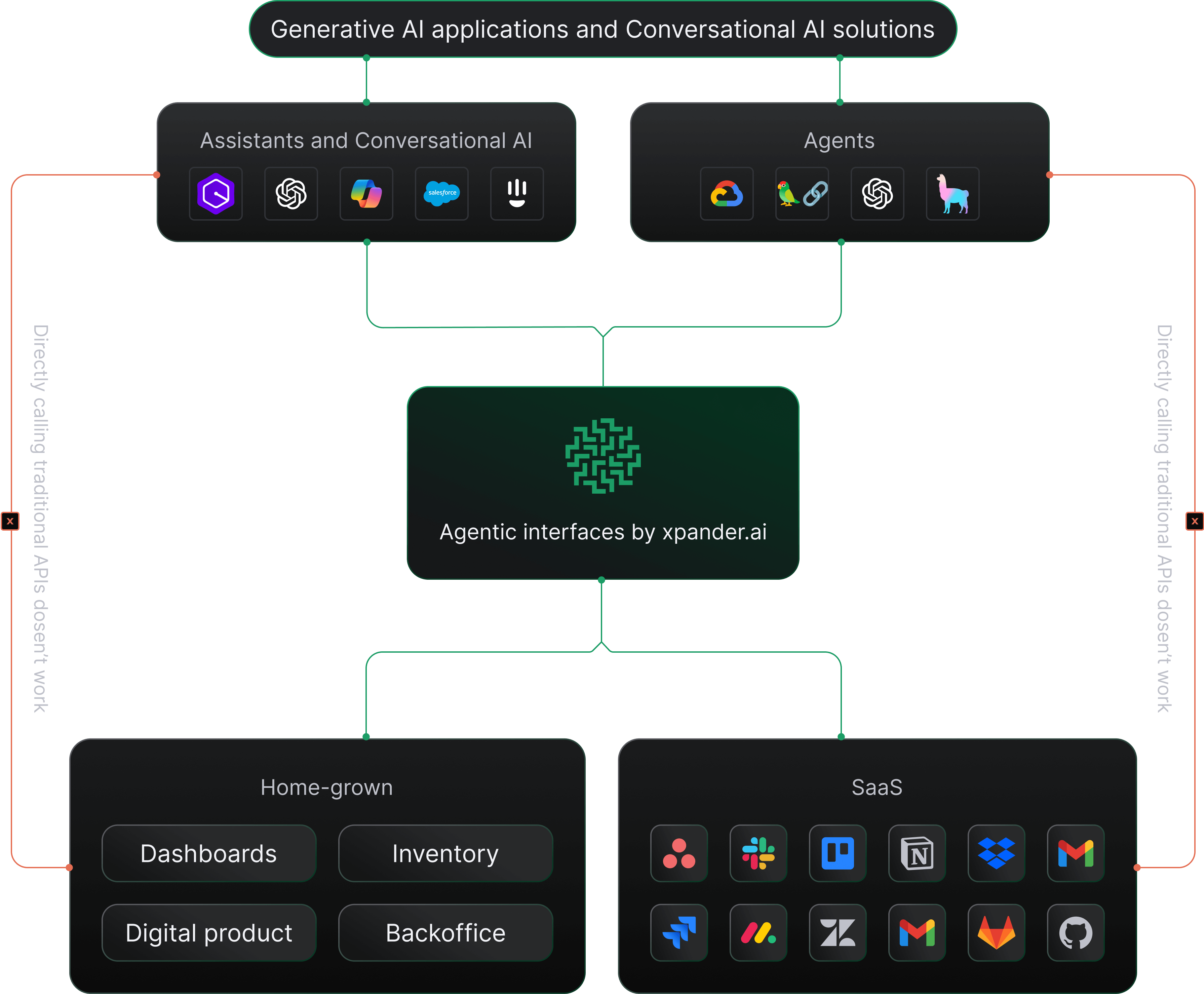Screen dimensions: 1204x994
Task: Click the Trello icon
Action: click(838, 854)
